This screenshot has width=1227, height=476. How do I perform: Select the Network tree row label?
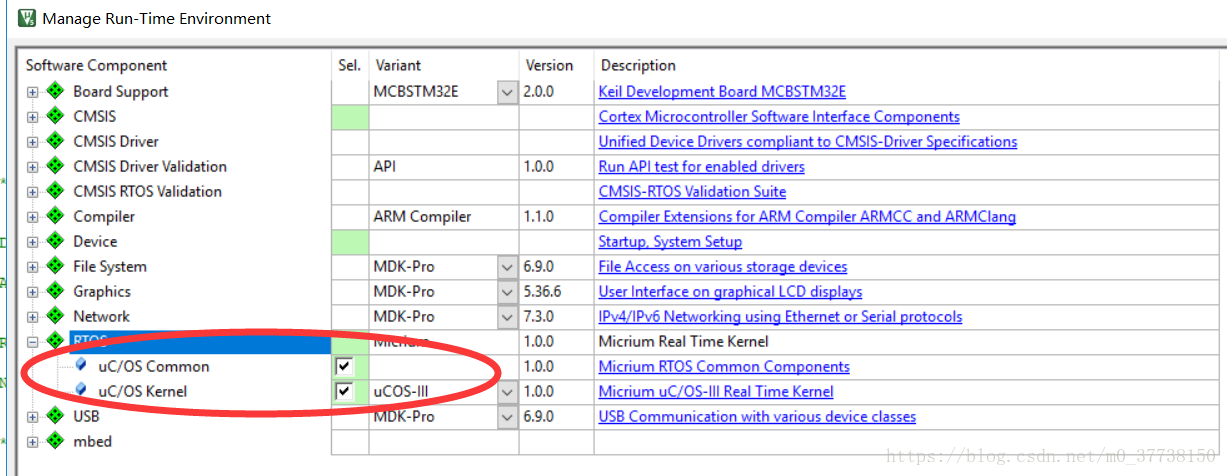coord(101,316)
